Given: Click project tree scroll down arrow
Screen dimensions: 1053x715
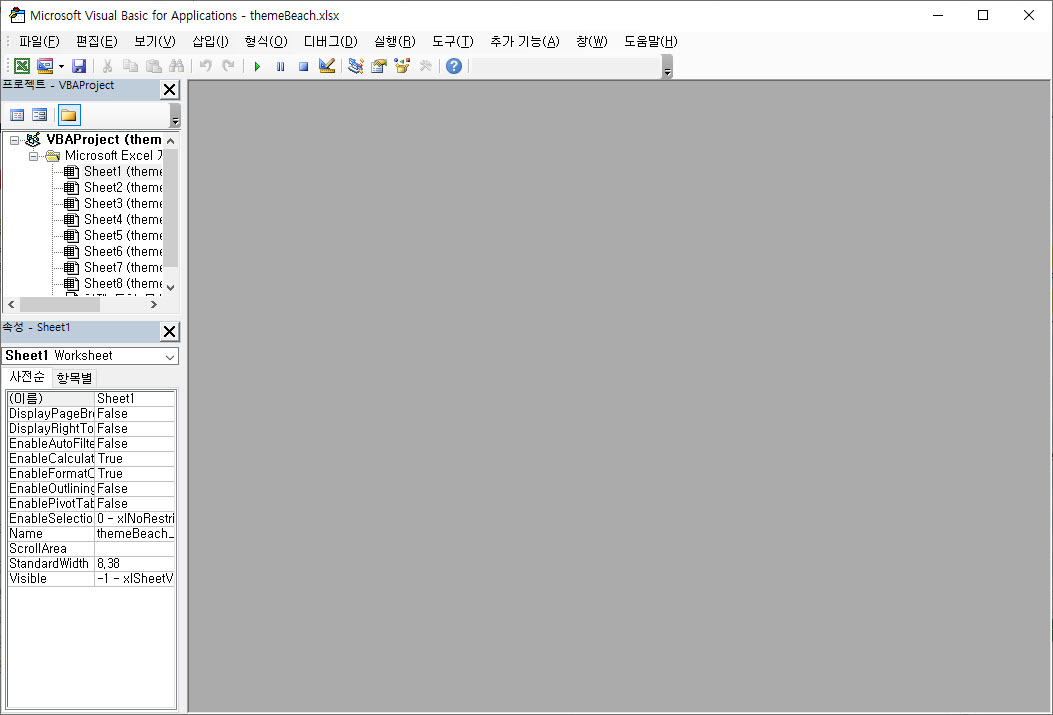Looking at the screenshot, I should click(x=171, y=287).
